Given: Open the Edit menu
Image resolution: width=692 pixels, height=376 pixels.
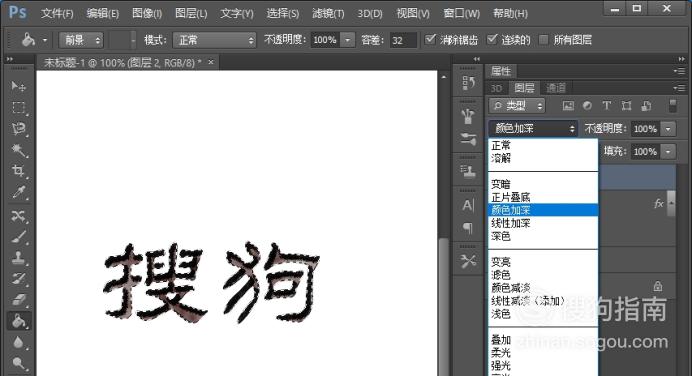Looking at the screenshot, I should point(102,13).
